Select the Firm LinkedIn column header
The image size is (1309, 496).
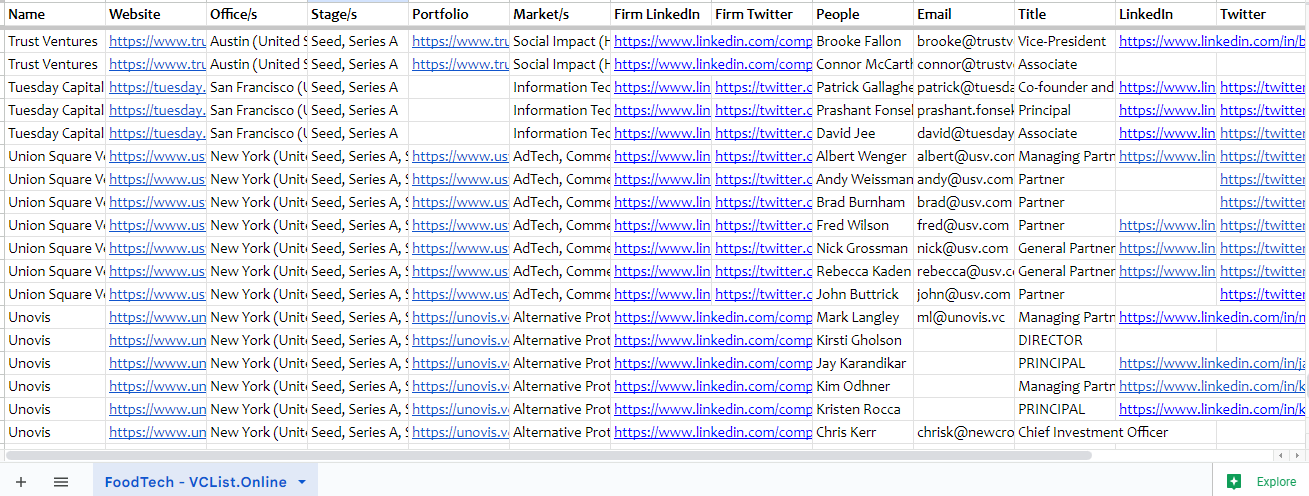click(x=661, y=14)
